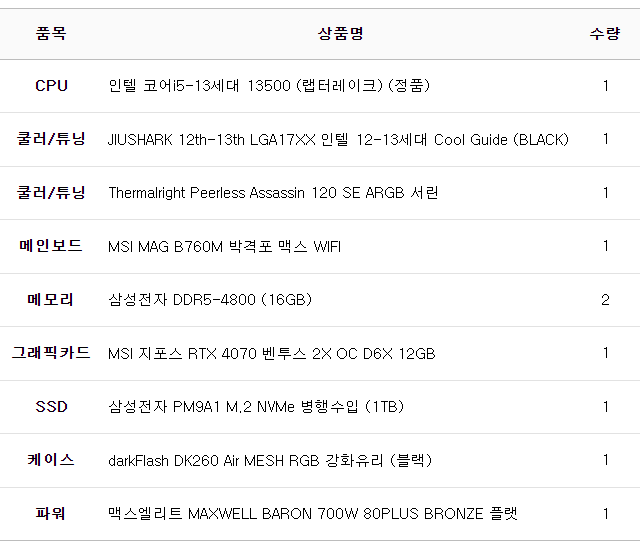Select the 그래픽카드 category label
The image size is (640, 551).
pyautogui.click(x=51, y=353)
